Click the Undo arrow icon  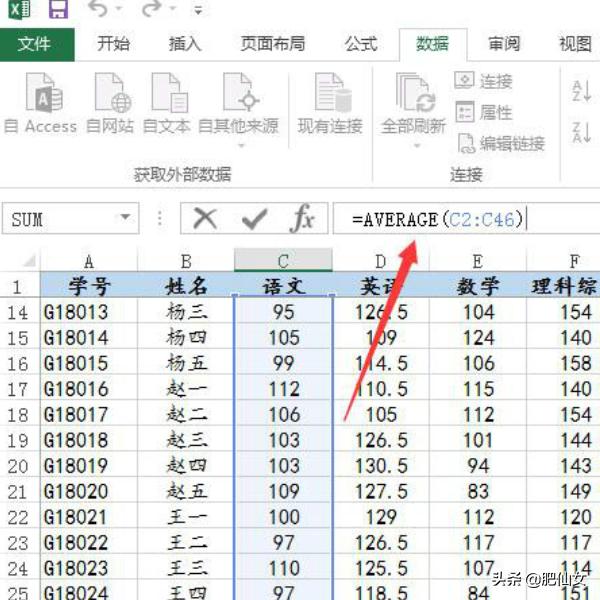point(98,8)
